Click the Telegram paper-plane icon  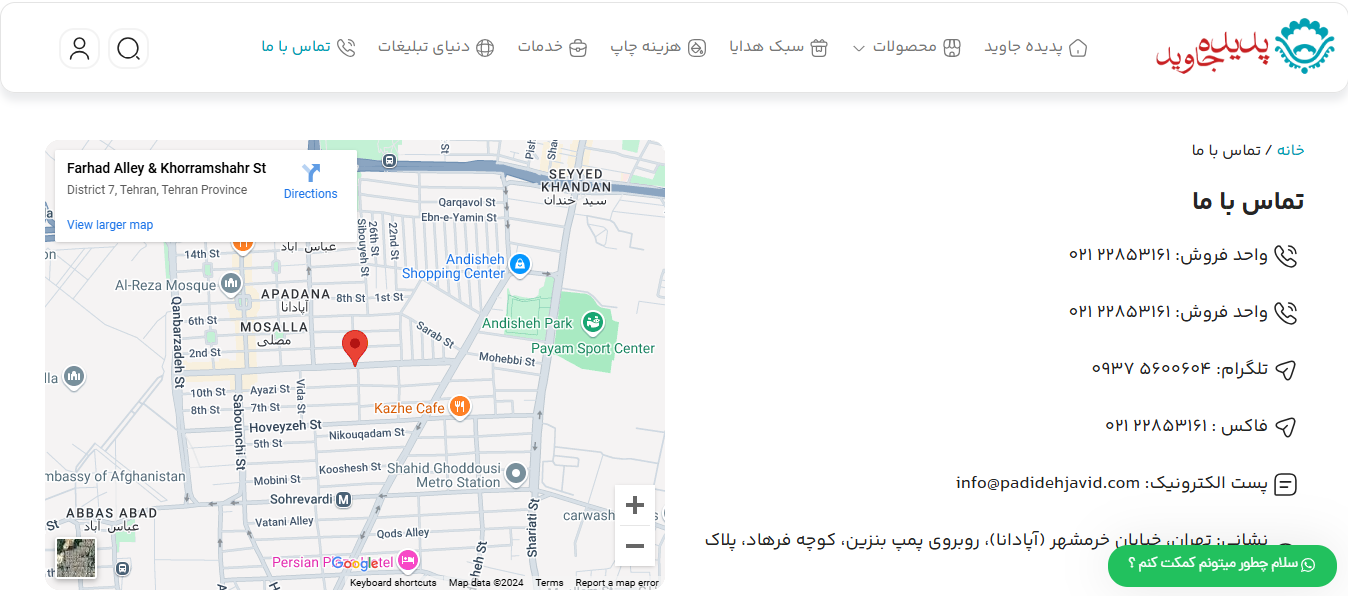[x=1286, y=370]
